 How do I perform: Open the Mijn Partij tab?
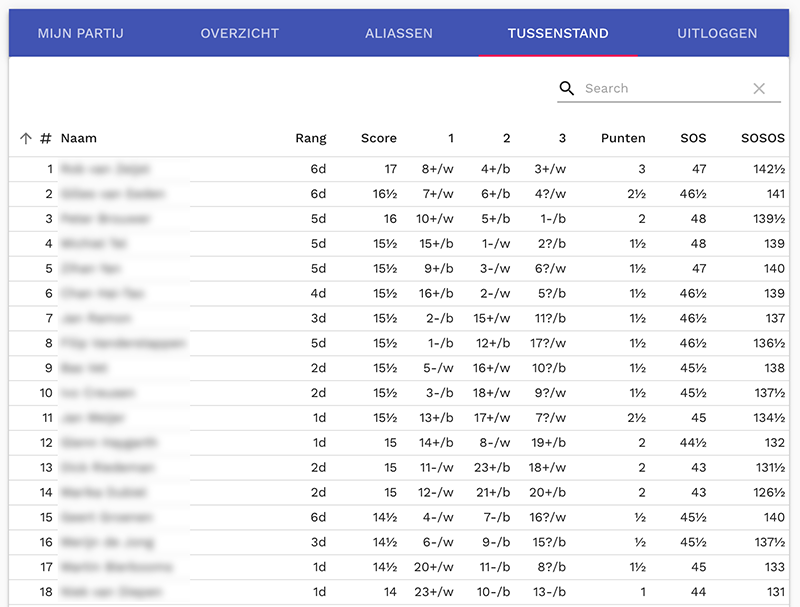(x=80, y=34)
